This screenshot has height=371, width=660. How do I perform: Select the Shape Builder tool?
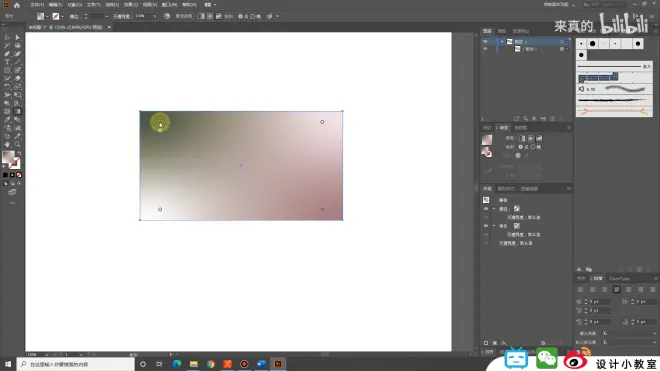7,103
